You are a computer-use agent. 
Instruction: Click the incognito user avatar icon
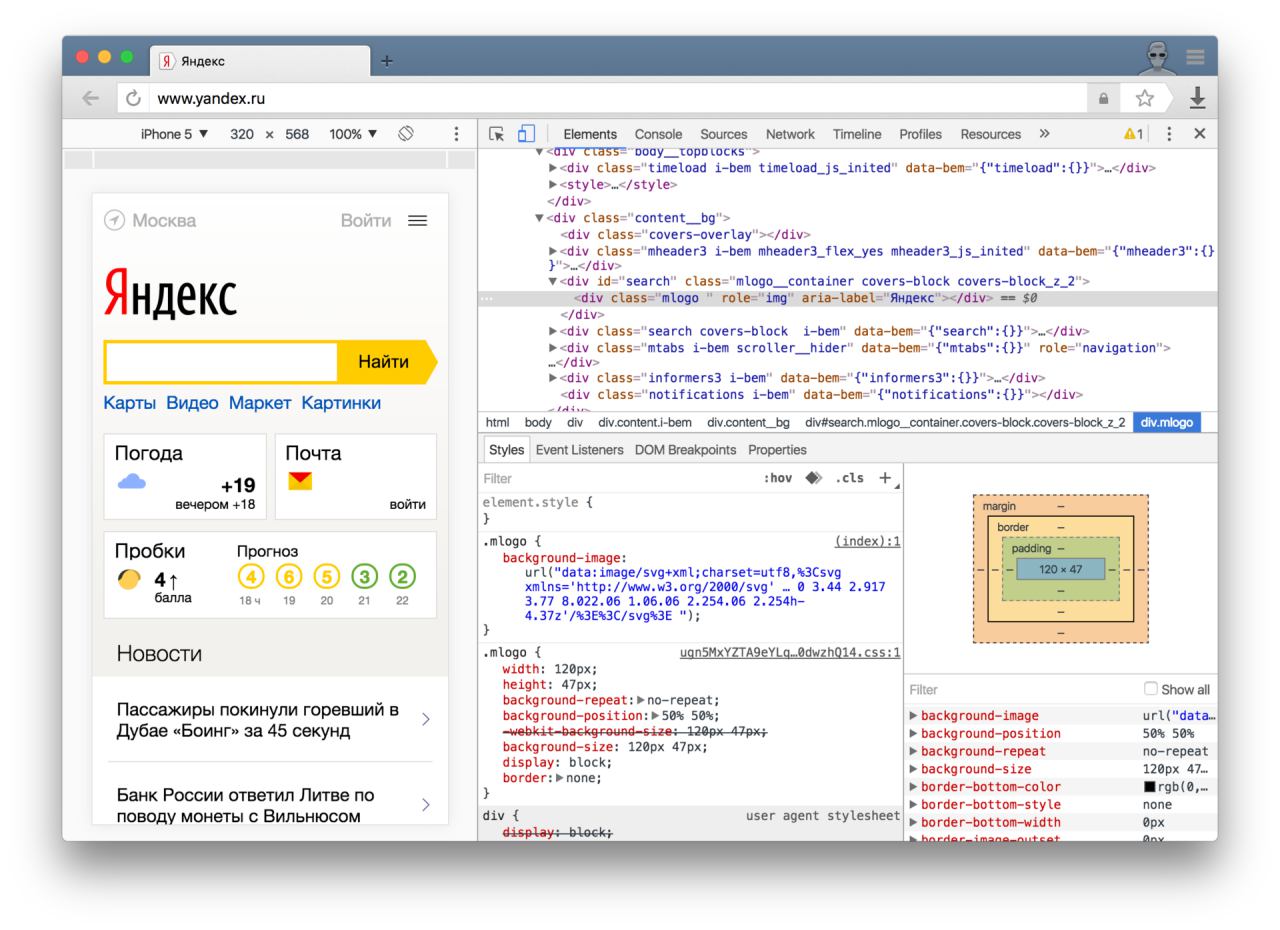1157,57
